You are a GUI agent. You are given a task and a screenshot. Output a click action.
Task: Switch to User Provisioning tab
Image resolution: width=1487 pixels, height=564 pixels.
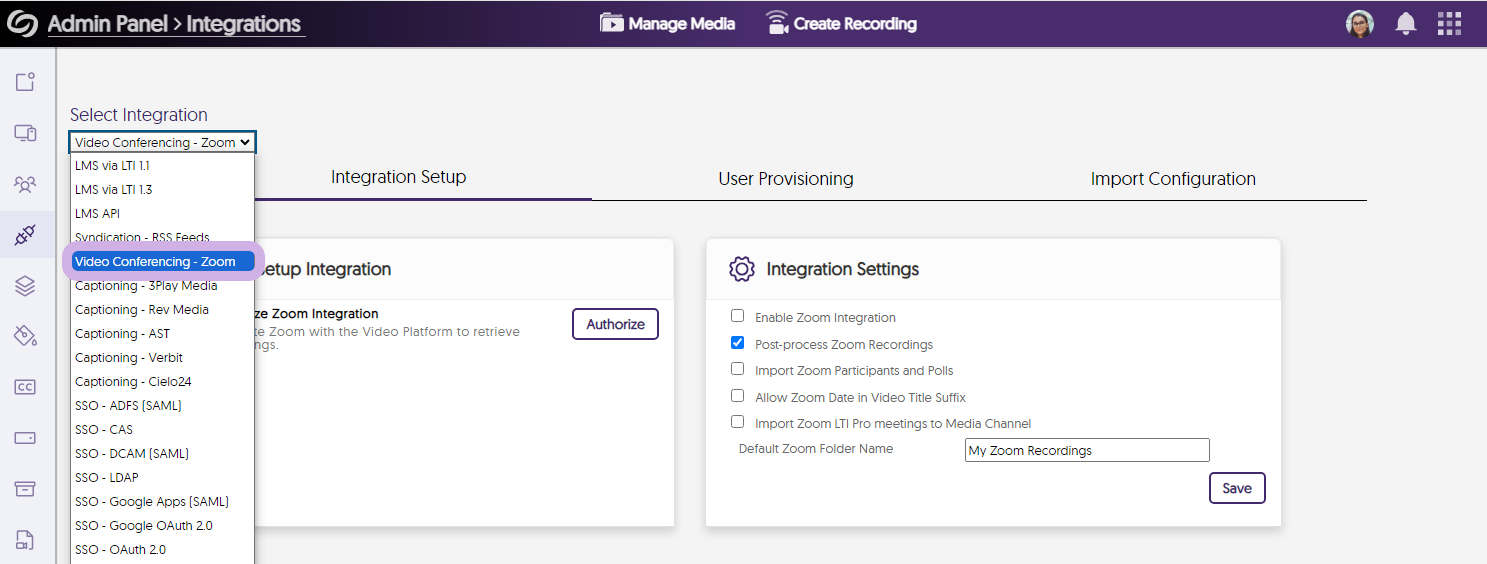click(785, 179)
